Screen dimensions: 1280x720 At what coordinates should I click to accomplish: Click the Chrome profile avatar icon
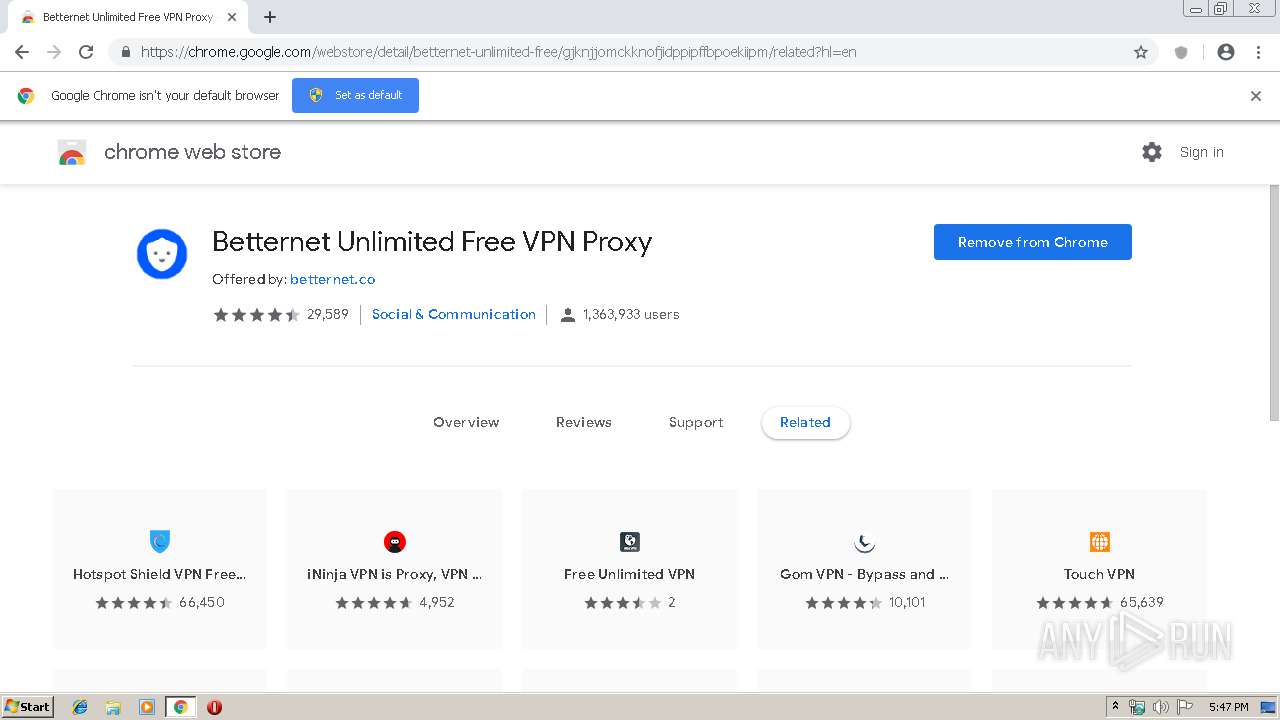(1226, 52)
